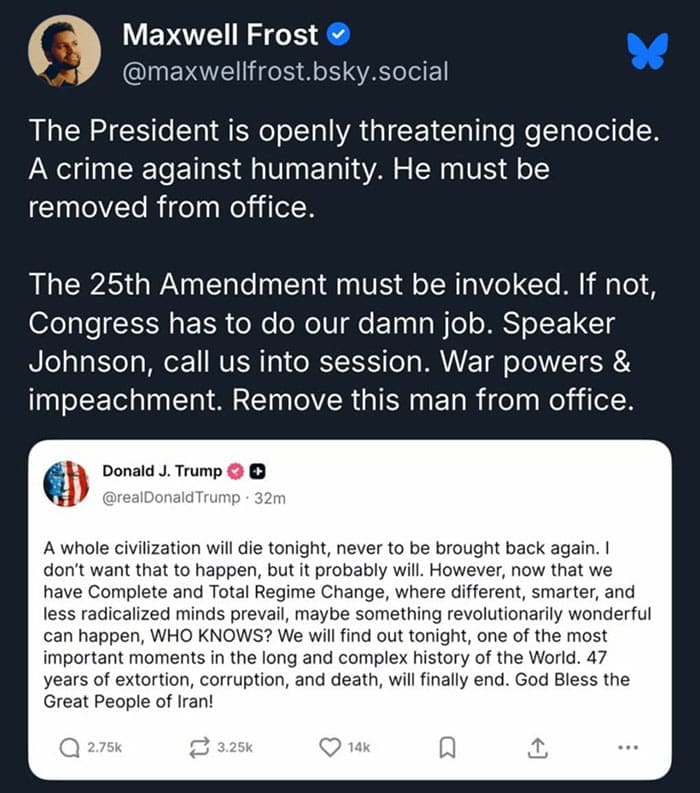
Task: Click the 2.75k reply count
Action: click(103, 746)
